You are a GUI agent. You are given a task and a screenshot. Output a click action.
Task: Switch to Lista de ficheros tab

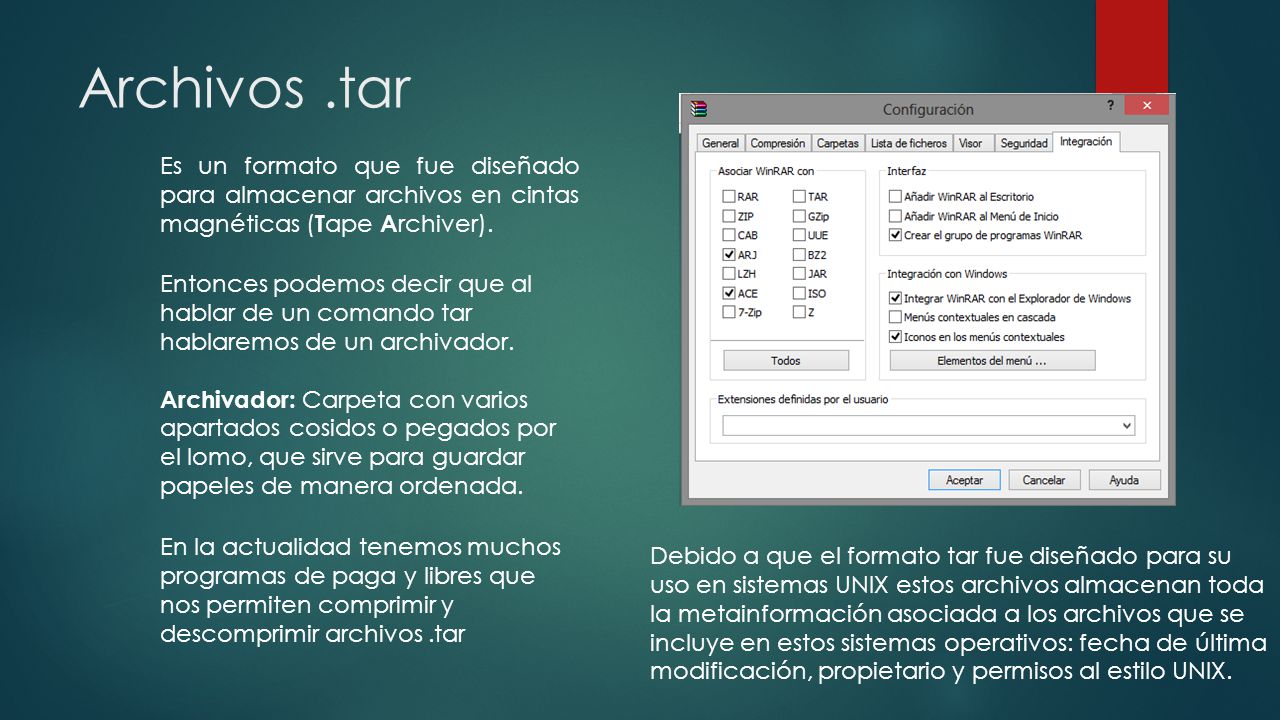(908, 143)
